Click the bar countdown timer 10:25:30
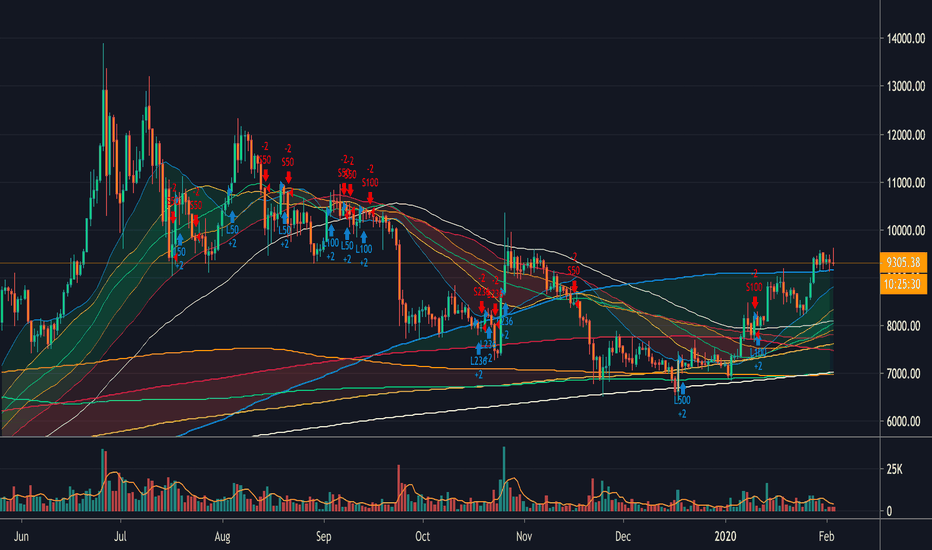 [903, 284]
